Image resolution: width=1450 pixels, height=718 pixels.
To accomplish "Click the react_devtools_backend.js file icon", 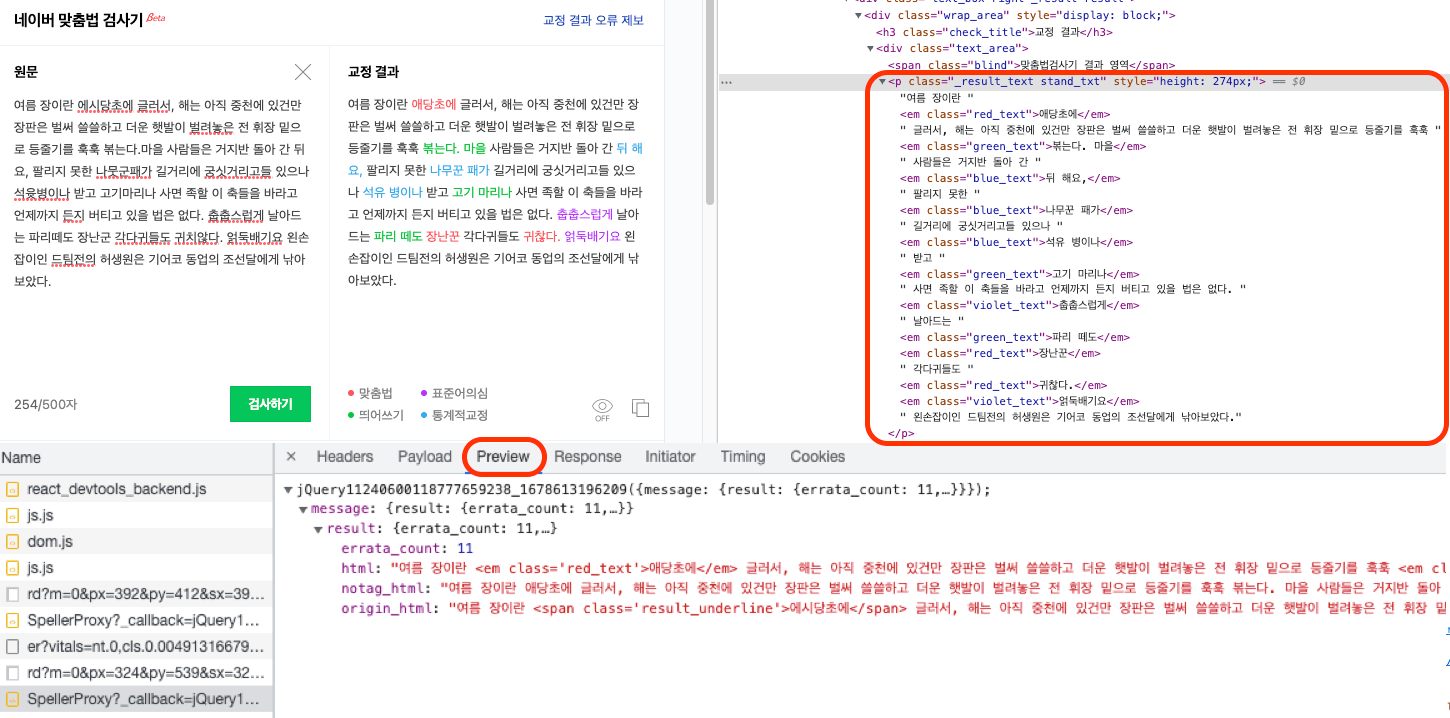I will tap(14, 489).
